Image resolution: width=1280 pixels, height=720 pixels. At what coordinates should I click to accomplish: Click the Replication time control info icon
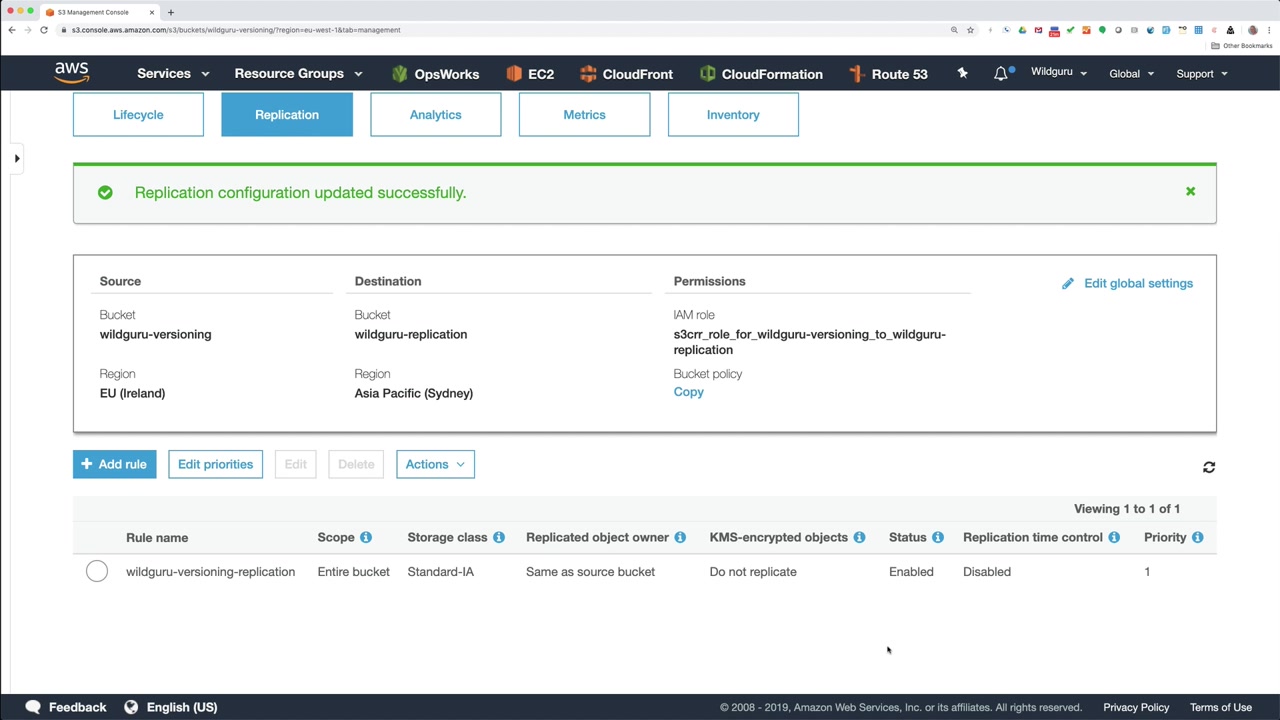[1114, 537]
